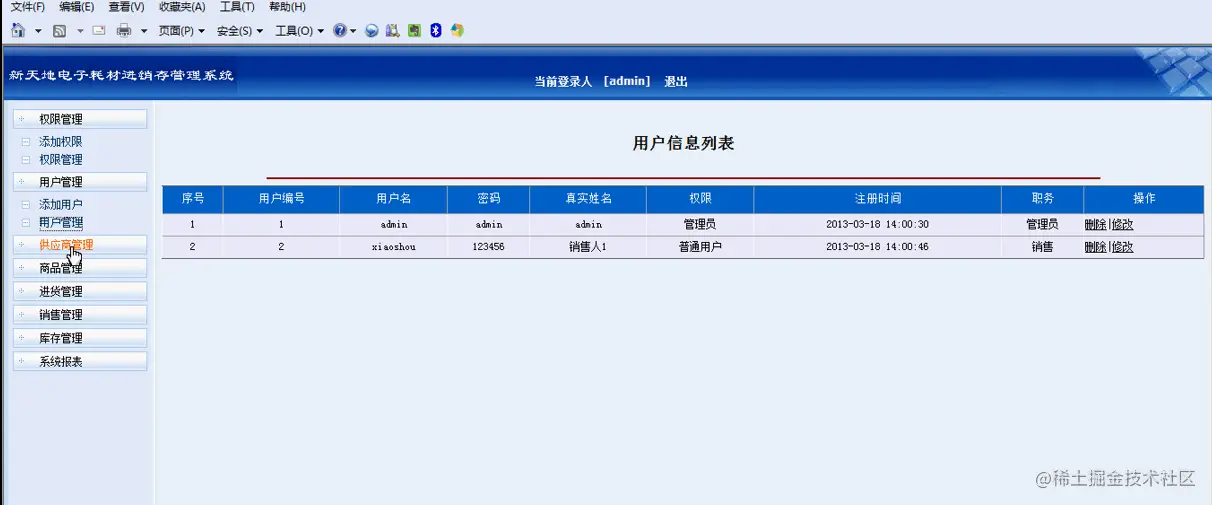Open the 页面(P) toolbar dropdown
This screenshot has height=505, width=1212.
pos(181,31)
